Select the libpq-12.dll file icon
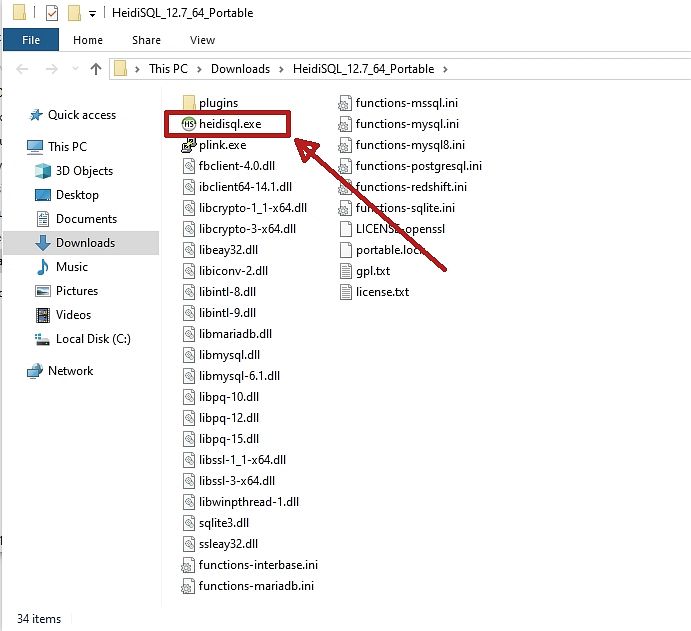The image size is (691, 631). tap(189, 418)
